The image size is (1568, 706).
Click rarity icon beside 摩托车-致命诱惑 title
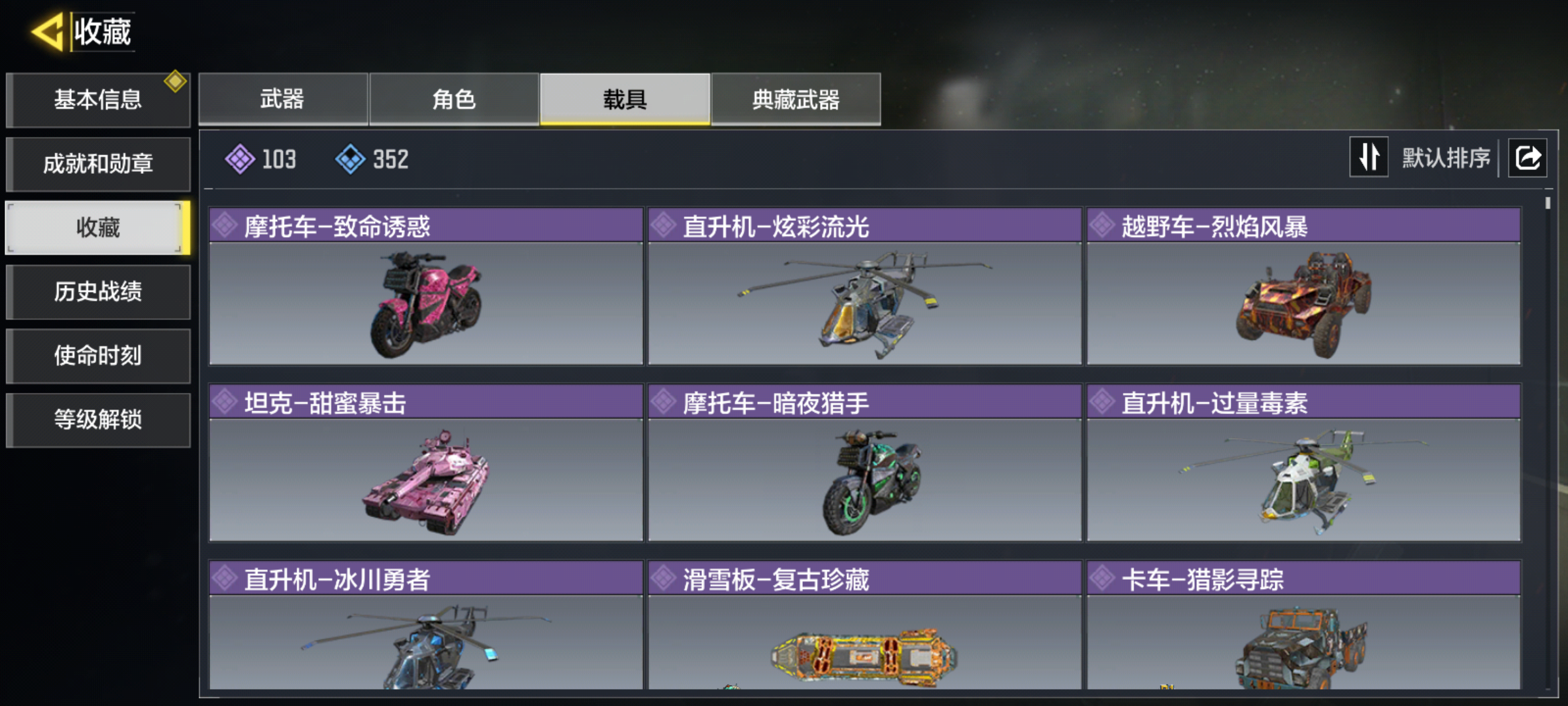225,226
